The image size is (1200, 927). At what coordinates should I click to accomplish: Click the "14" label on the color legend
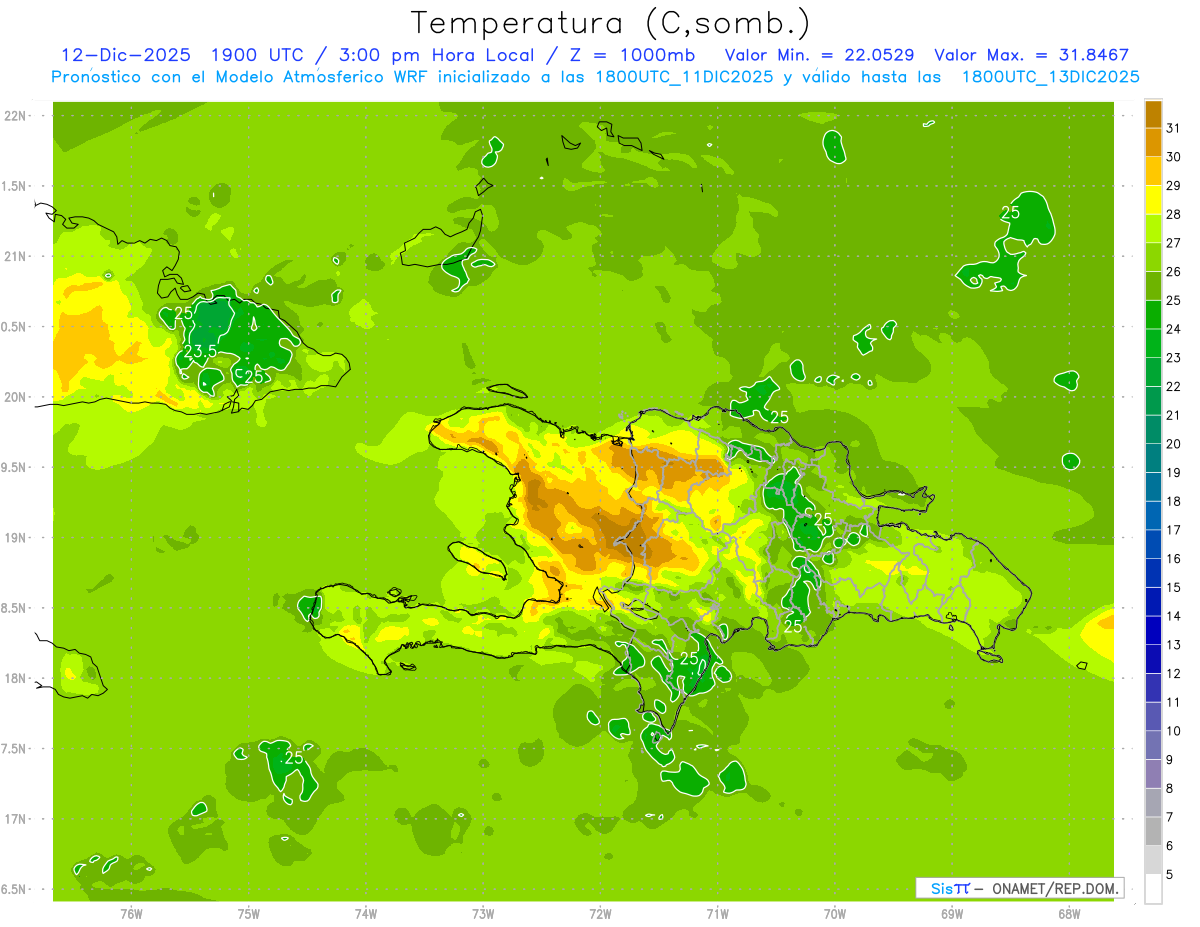click(x=1173, y=616)
